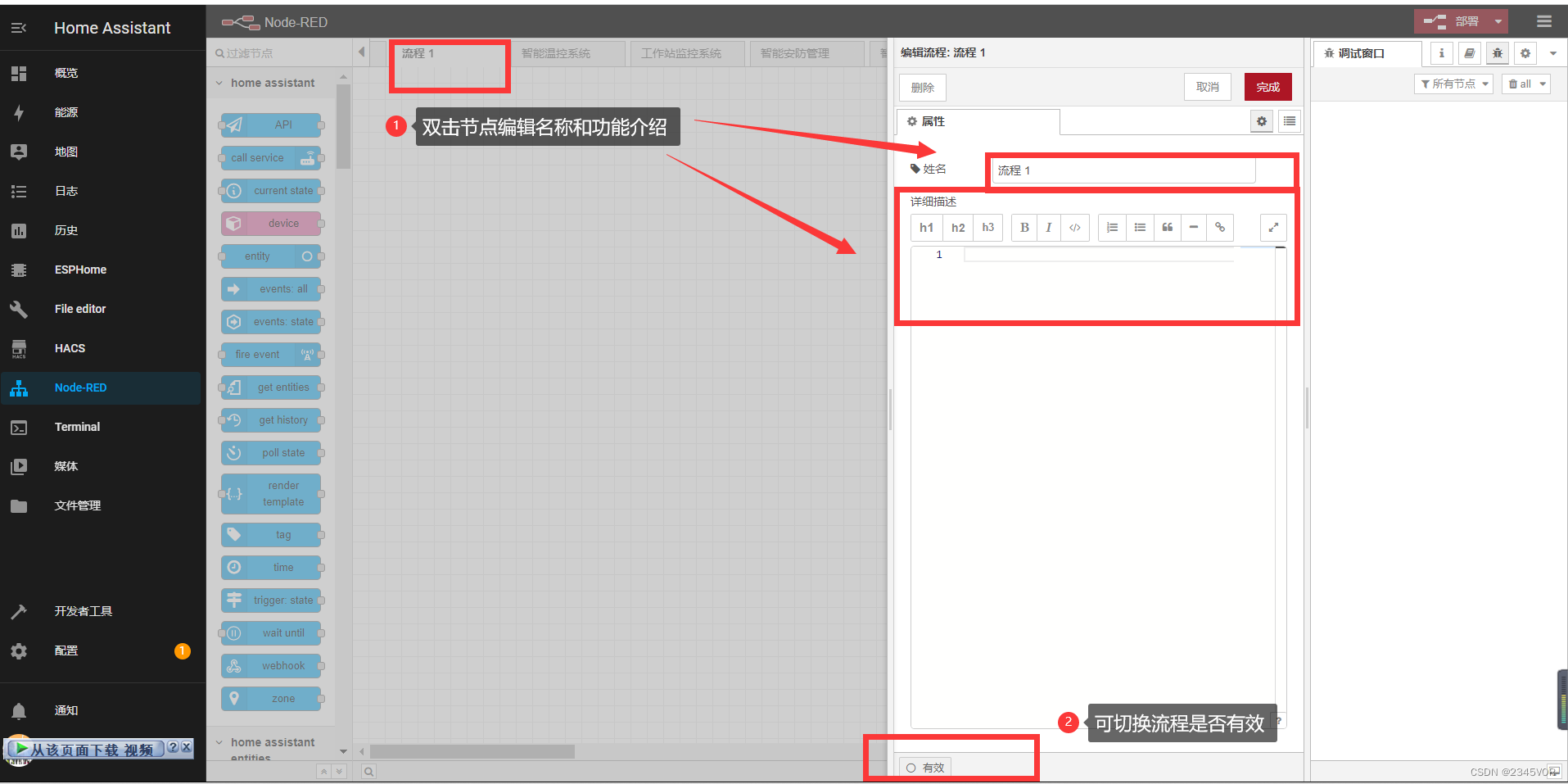Open ESPHome in the sidebar
This screenshot has width=1568, height=784.
pos(80,270)
